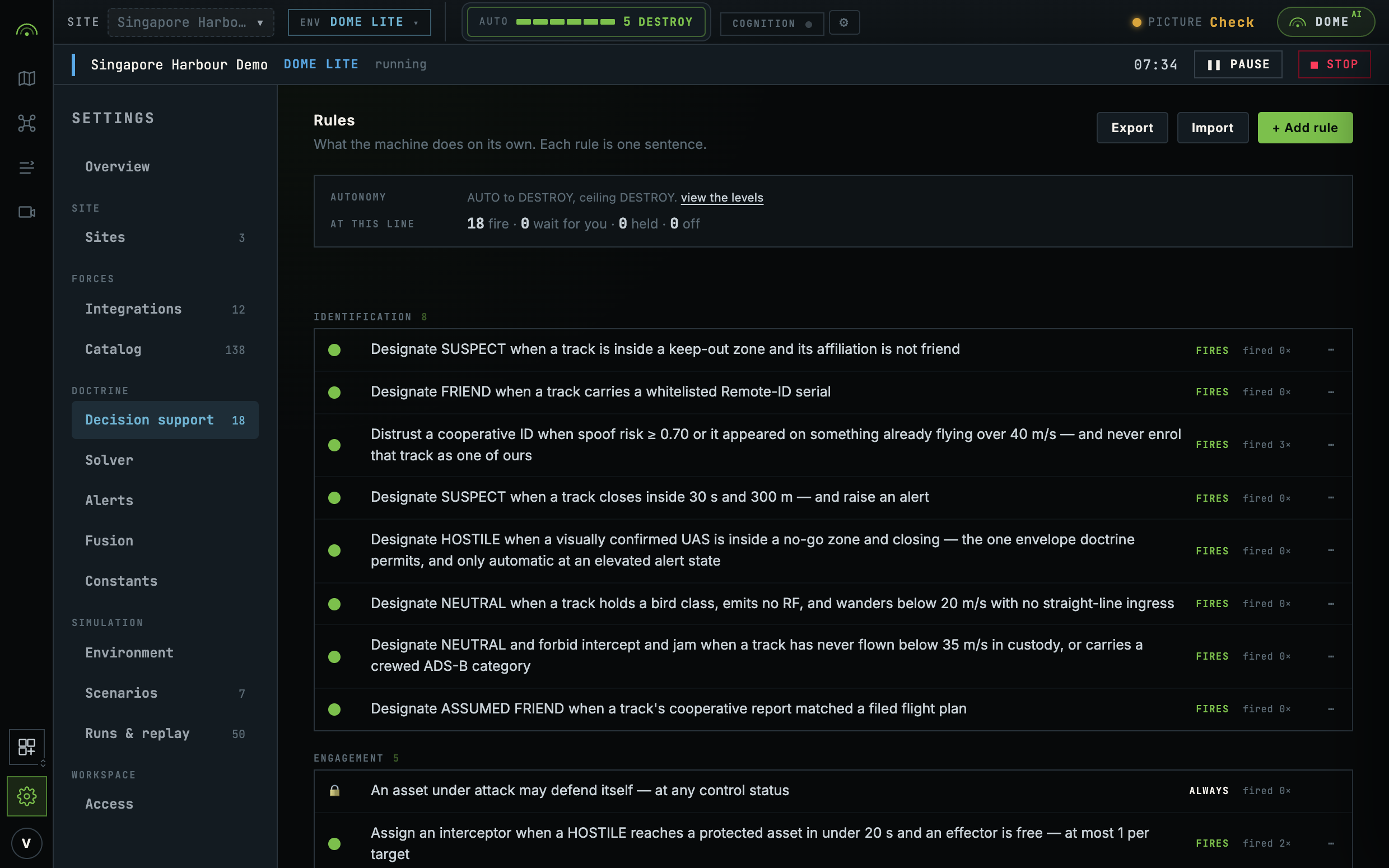Open Overview settings page
The width and height of the screenshot is (1389, 868).
tap(165, 166)
